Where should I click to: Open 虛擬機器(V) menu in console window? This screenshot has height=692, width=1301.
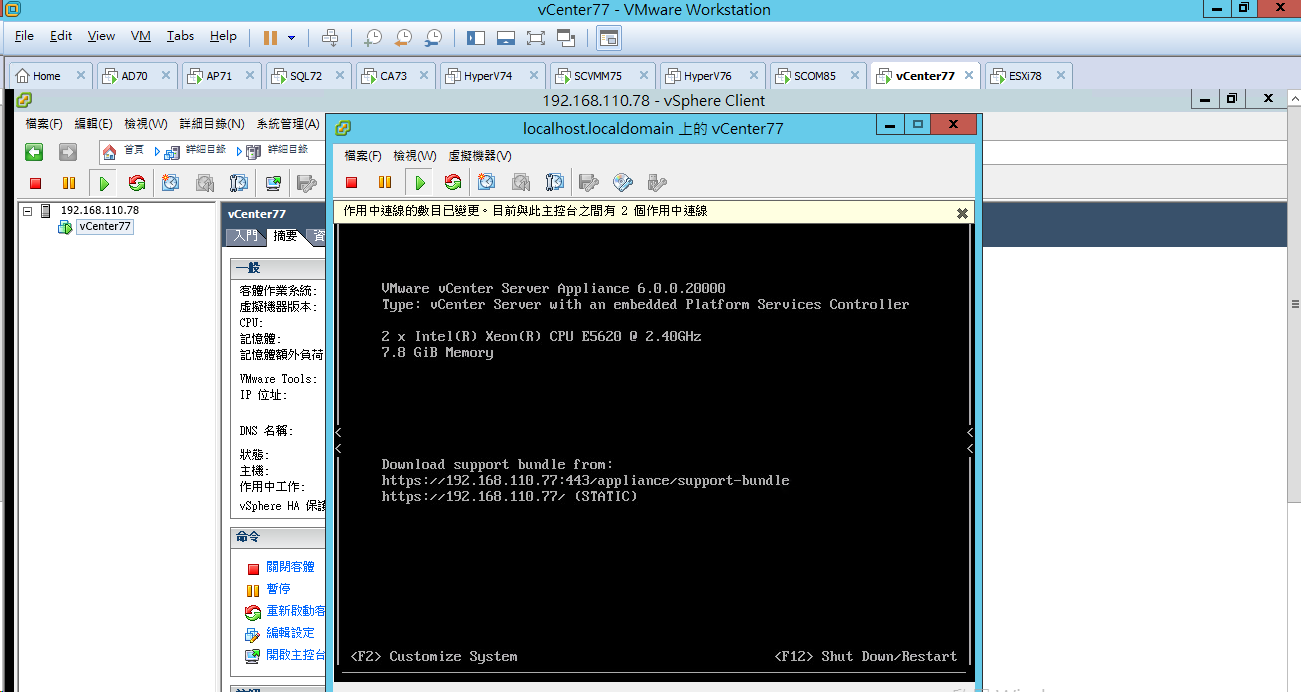pos(480,156)
